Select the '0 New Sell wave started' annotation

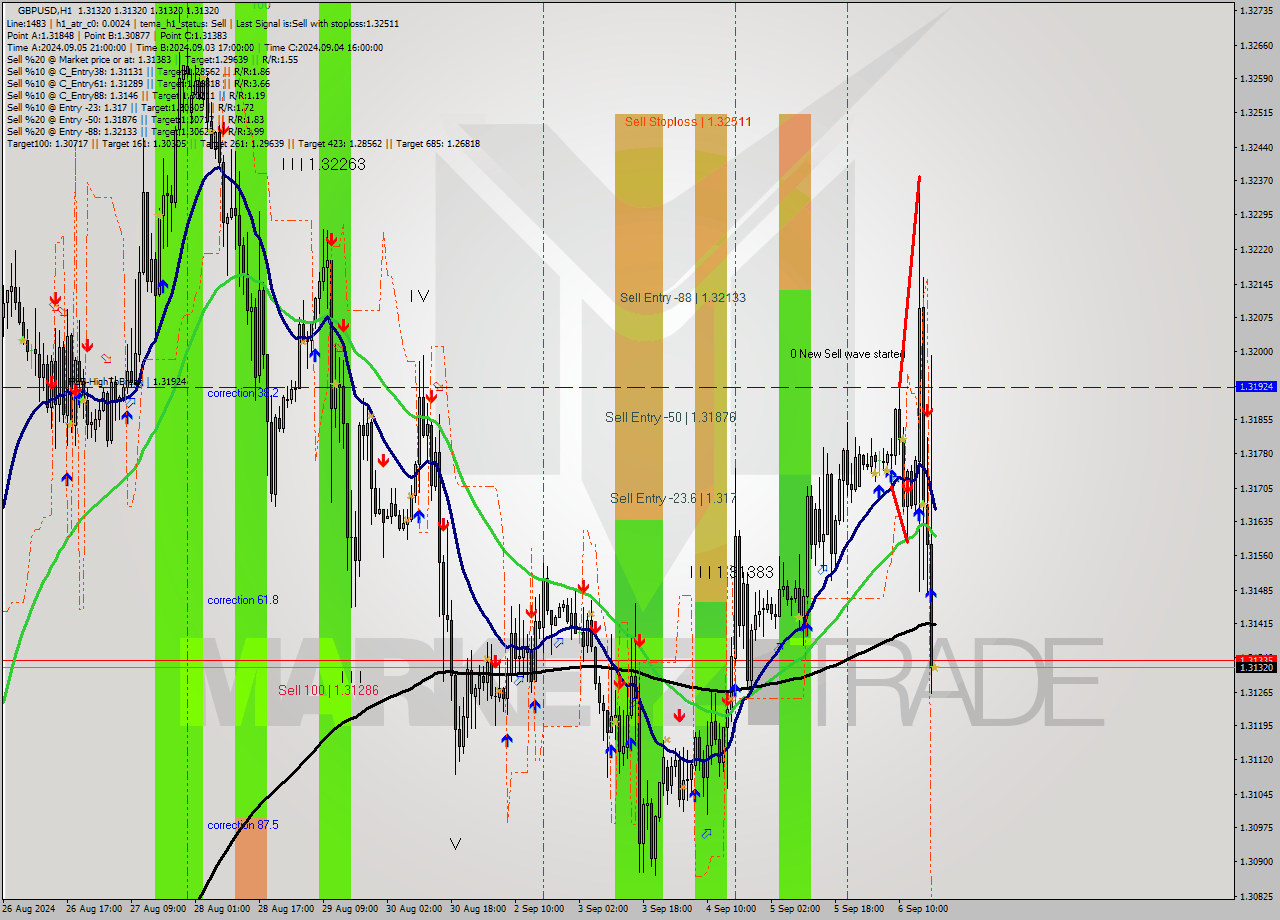(847, 353)
